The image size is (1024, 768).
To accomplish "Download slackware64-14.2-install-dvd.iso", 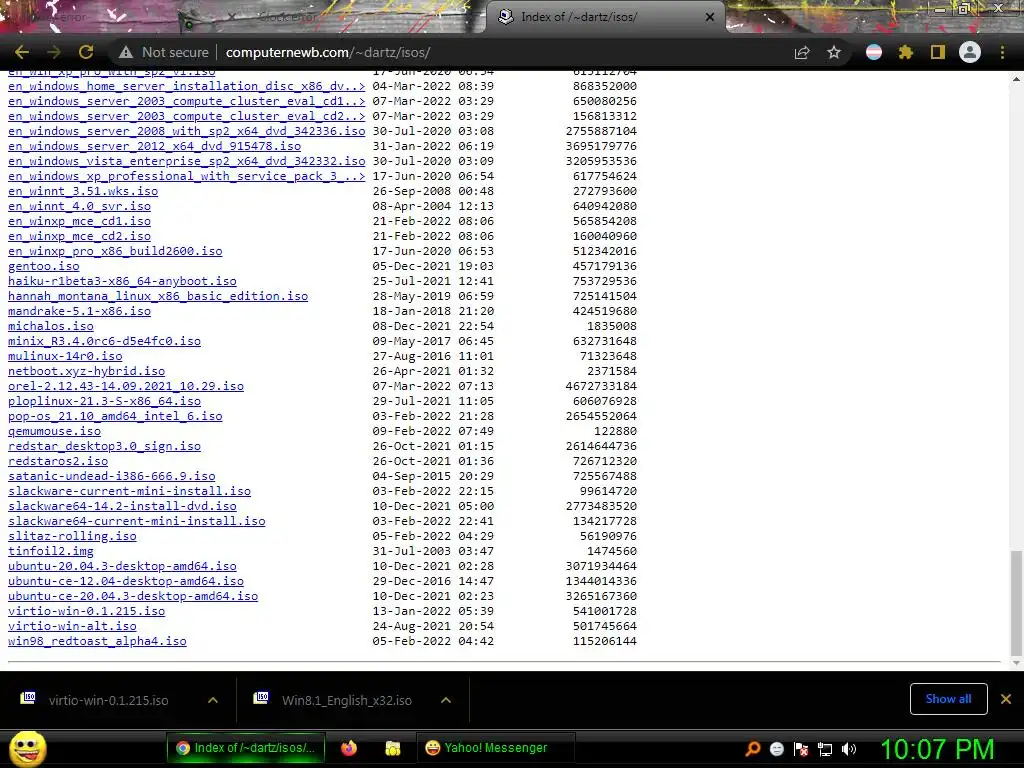I will (122, 507).
